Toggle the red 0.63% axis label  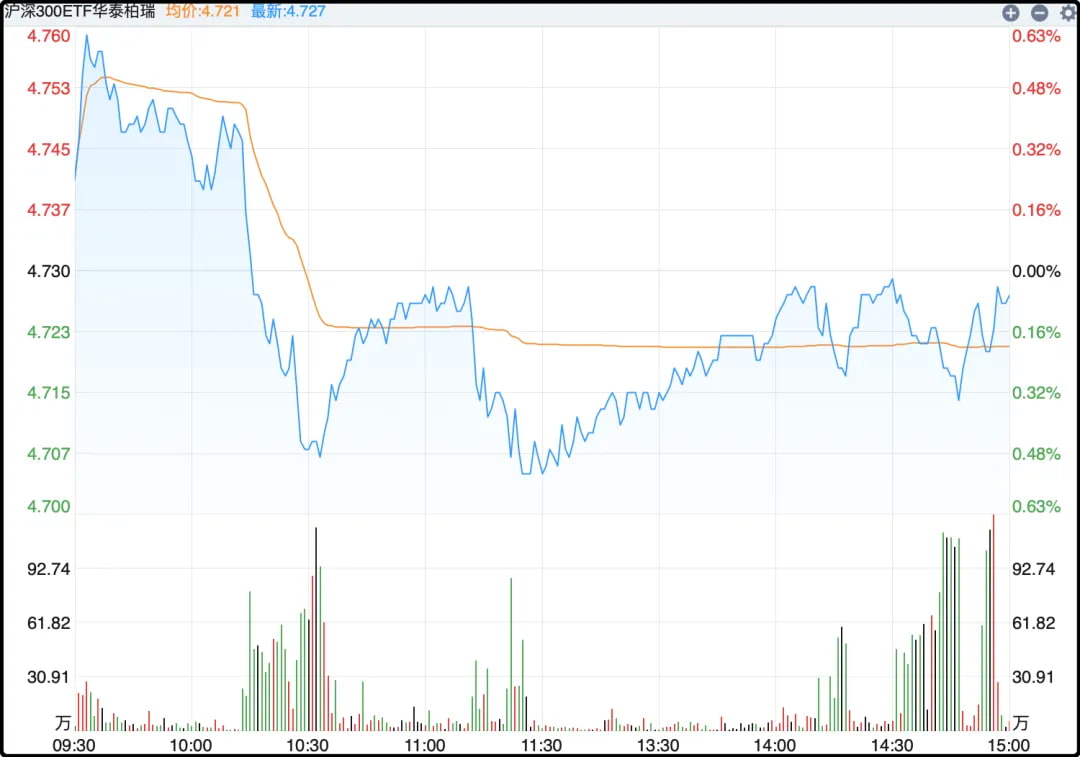tap(1034, 36)
